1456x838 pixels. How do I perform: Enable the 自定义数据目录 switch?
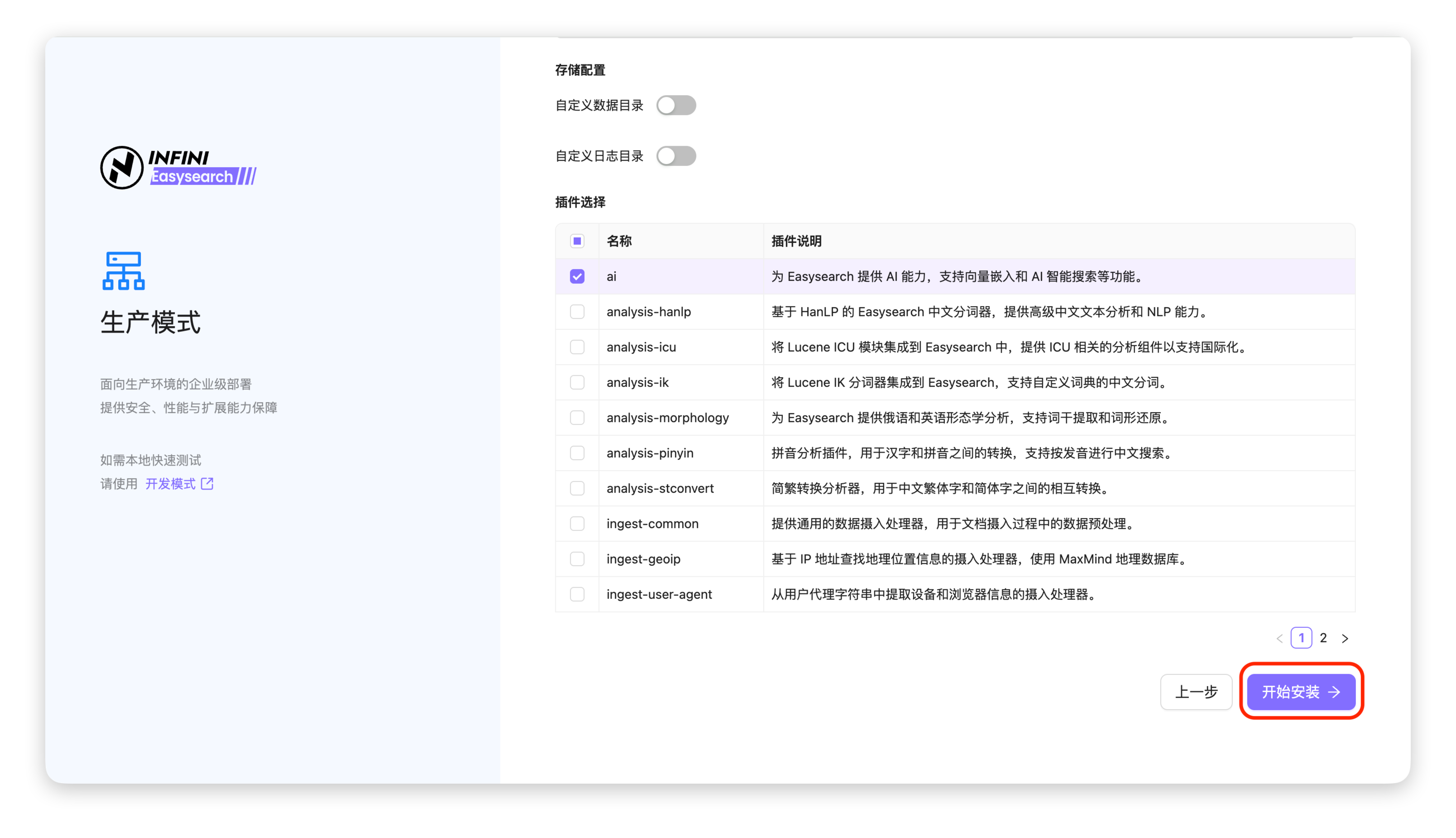coord(676,106)
